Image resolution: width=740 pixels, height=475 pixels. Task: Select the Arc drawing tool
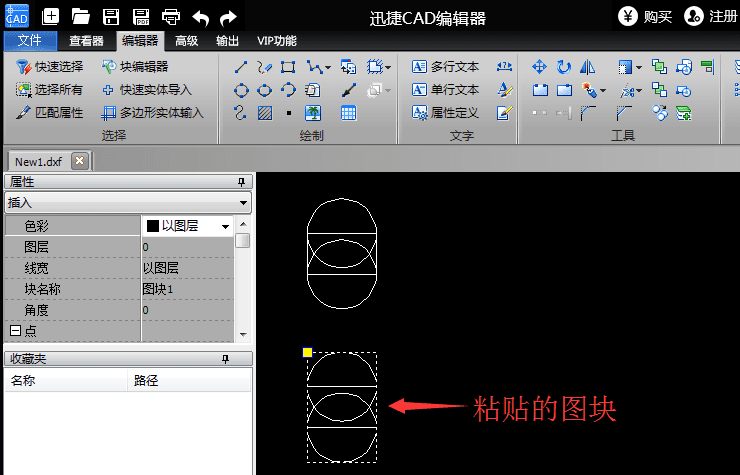(x=288, y=90)
